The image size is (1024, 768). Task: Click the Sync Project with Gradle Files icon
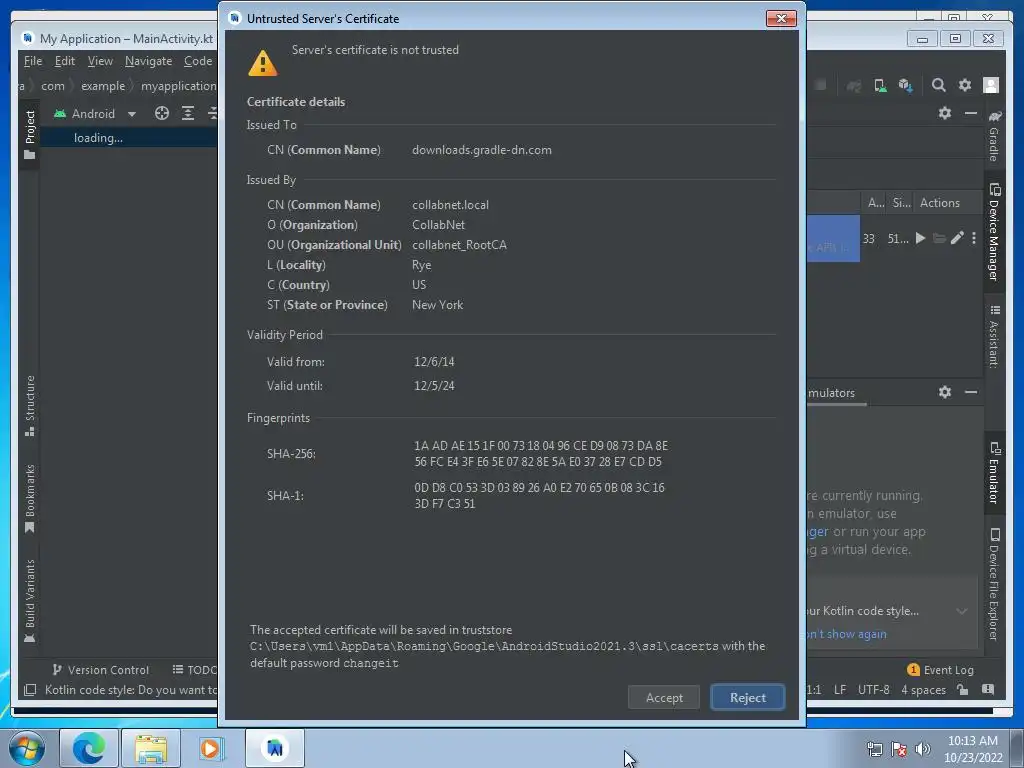pos(854,86)
